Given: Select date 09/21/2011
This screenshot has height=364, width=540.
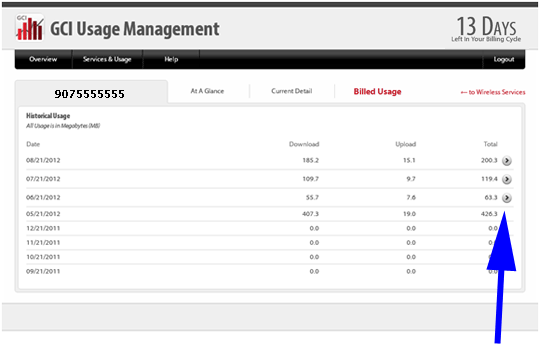Looking at the screenshot, I should (43, 272).
